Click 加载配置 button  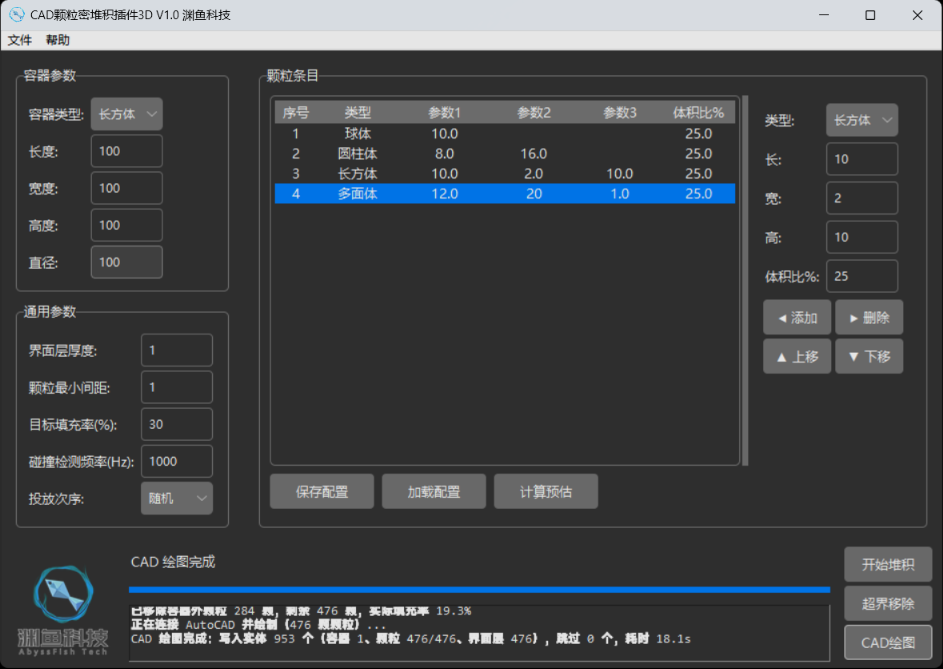[434, 492]
